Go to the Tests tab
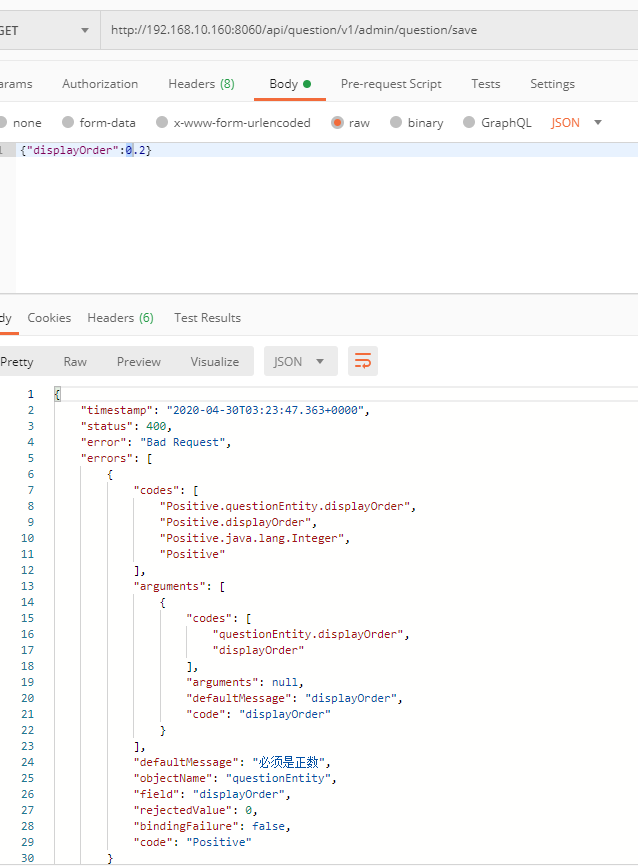 pyautogui.click(x=486, y=84)
